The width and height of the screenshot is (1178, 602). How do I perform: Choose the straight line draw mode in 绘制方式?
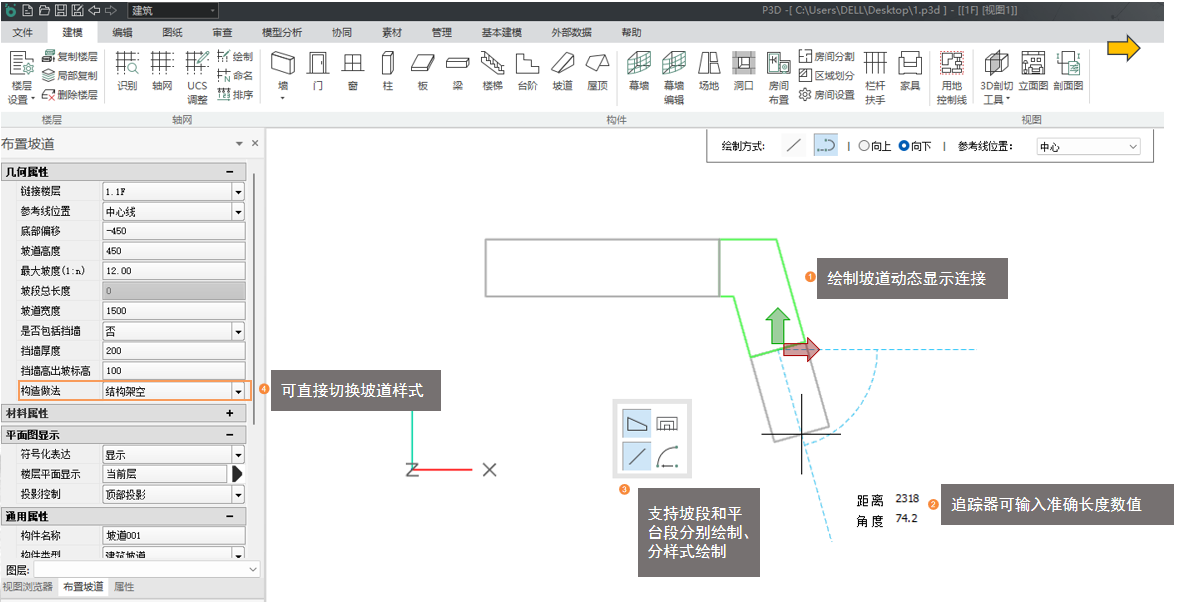coord(794,146)
